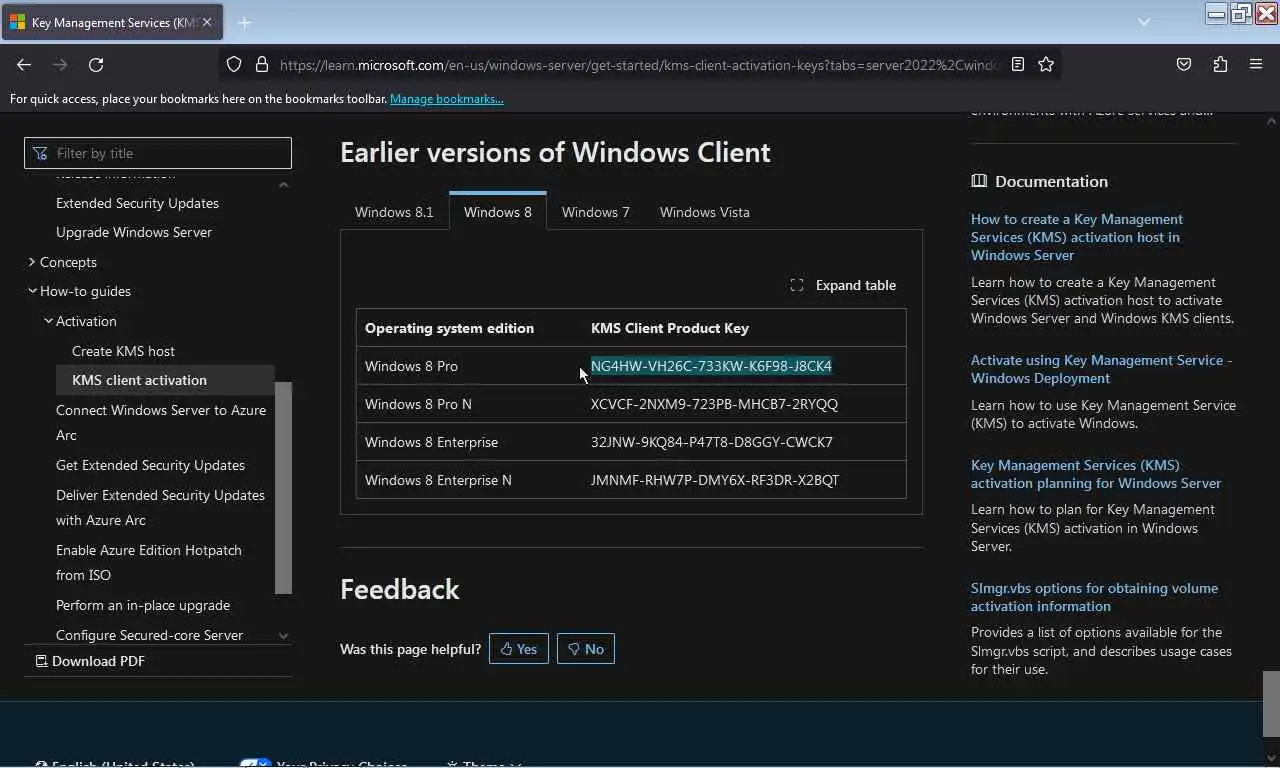Open Configure Secured-core Server page
The width and height of the screenshot is (1280, 768).
[x=149, y=635]
